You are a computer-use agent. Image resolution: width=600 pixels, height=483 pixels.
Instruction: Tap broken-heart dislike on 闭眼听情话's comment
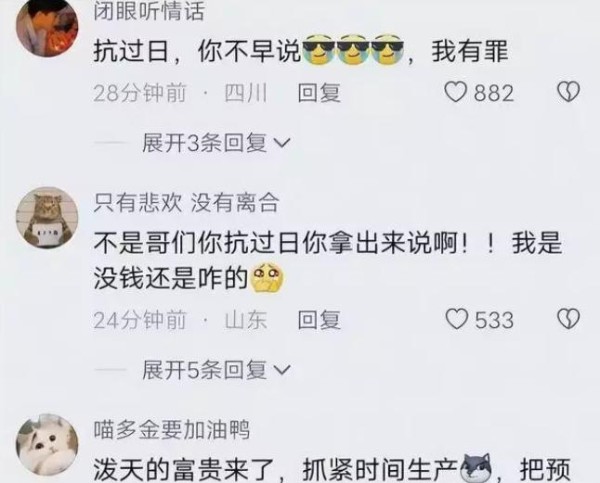click(568, 92)
